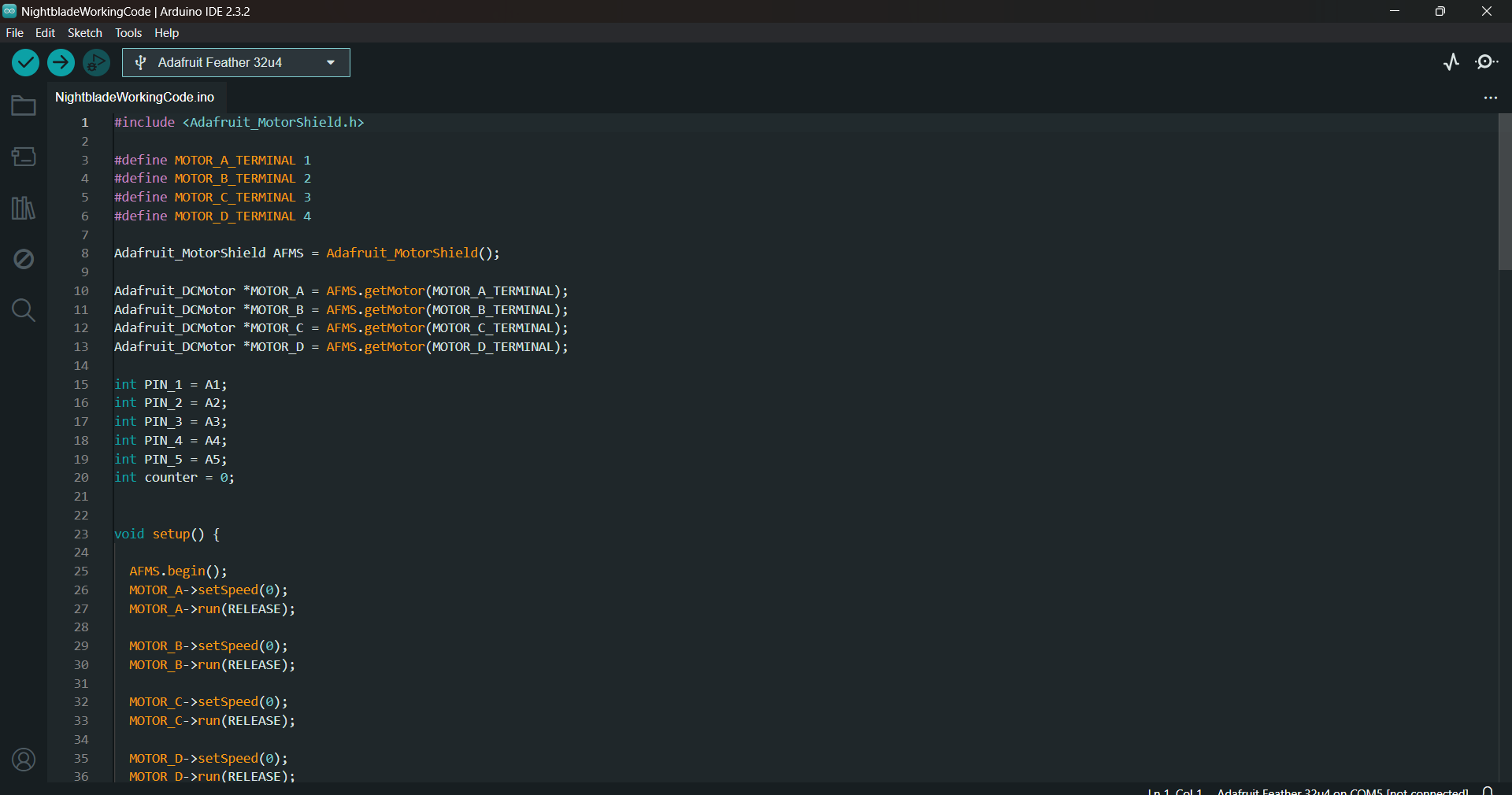Open the Debug sidebar panel
This screenshot has width=1512, height=795.
pyautogui.click(x=24, y=259)
